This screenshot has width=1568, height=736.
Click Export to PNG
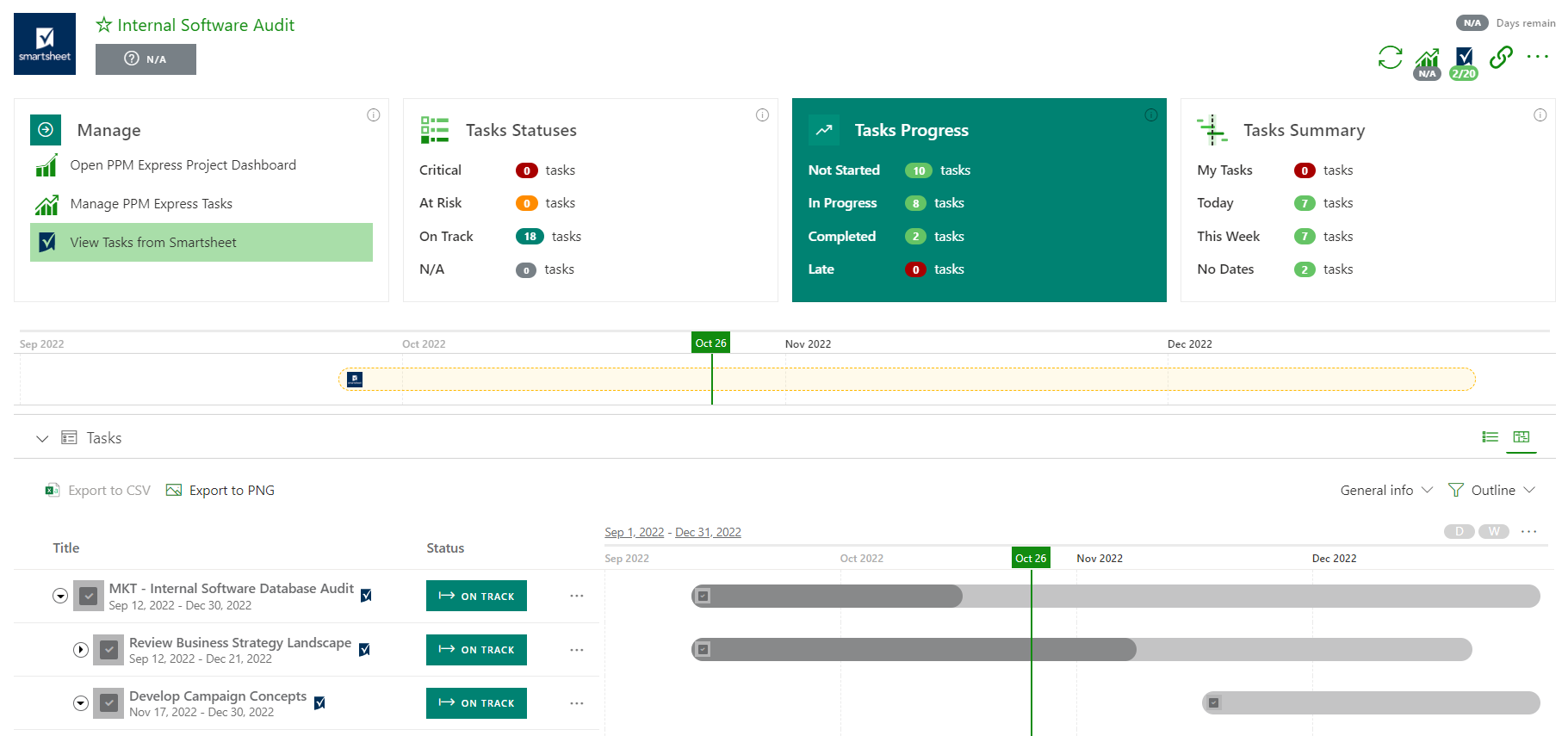(220, 491)
